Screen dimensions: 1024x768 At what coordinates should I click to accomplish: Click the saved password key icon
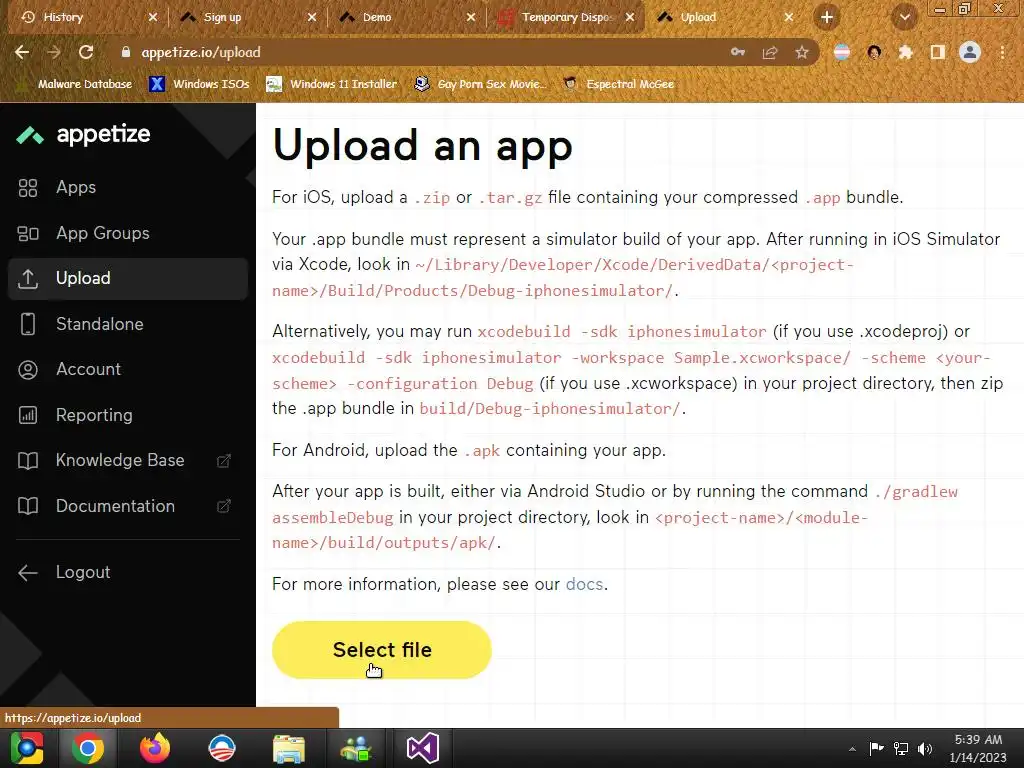coord(738,52)
